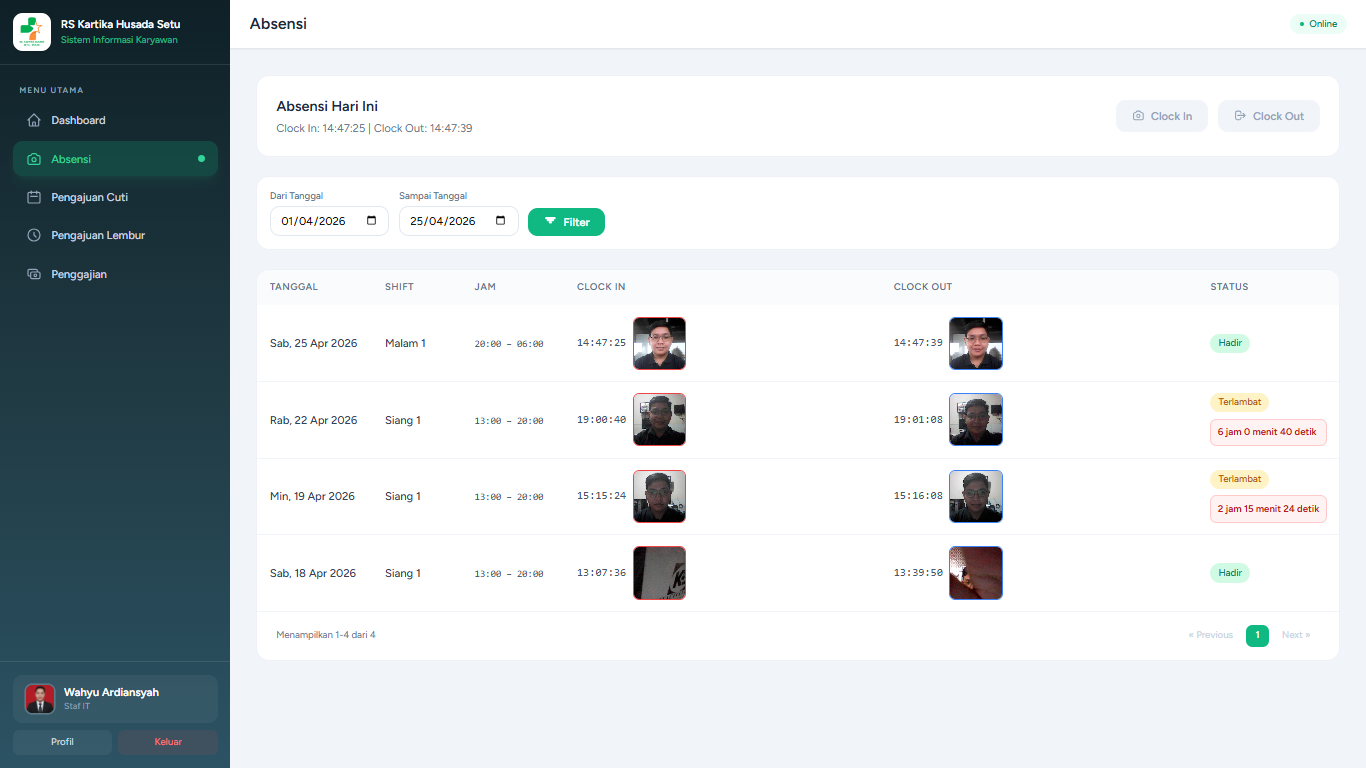Viewport: 1366px width, 768px height.
Task: Click clock-out time '13:39:50'
Action: pos(918,573)
